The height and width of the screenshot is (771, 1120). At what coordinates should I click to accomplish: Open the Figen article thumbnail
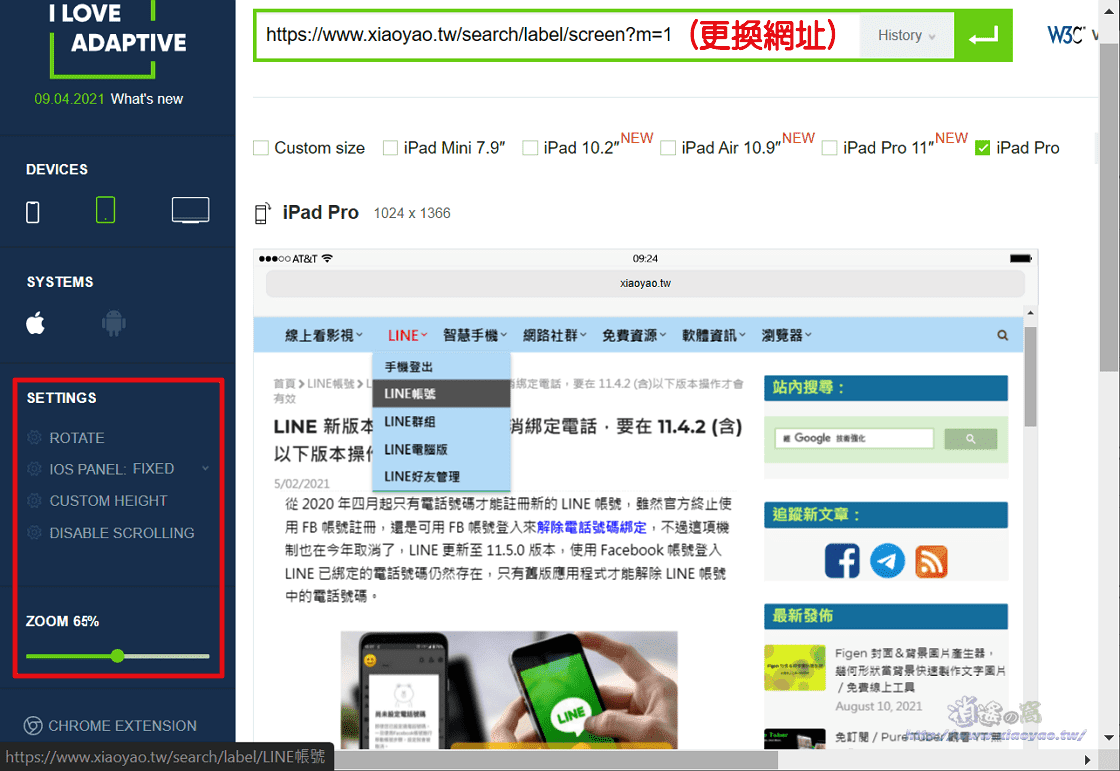(794, 668)
